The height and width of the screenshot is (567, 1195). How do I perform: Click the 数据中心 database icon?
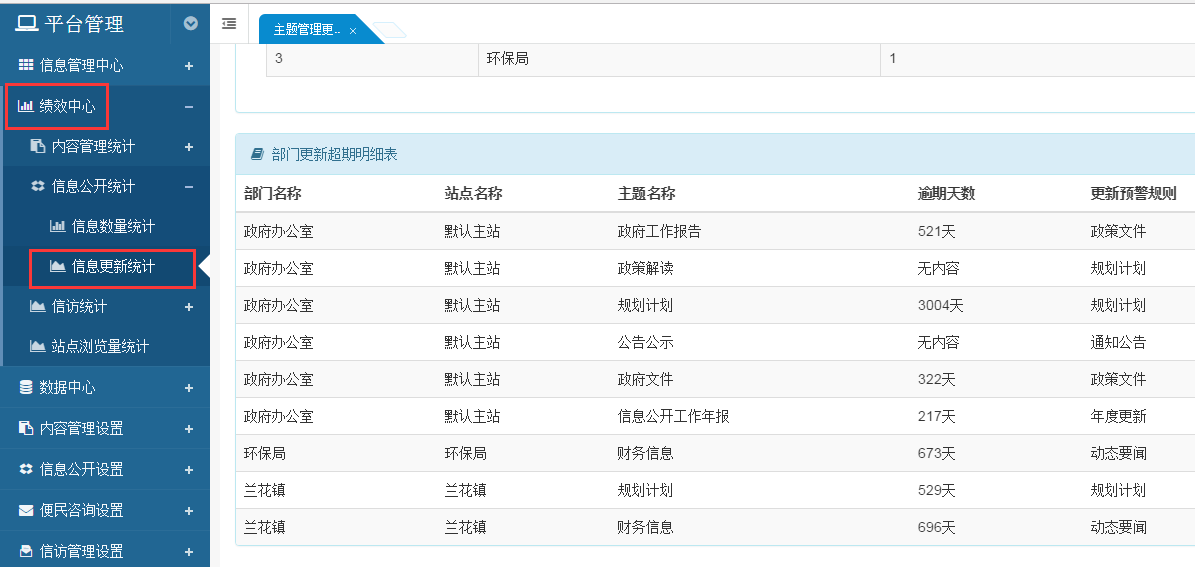click(x=26, y=387)
